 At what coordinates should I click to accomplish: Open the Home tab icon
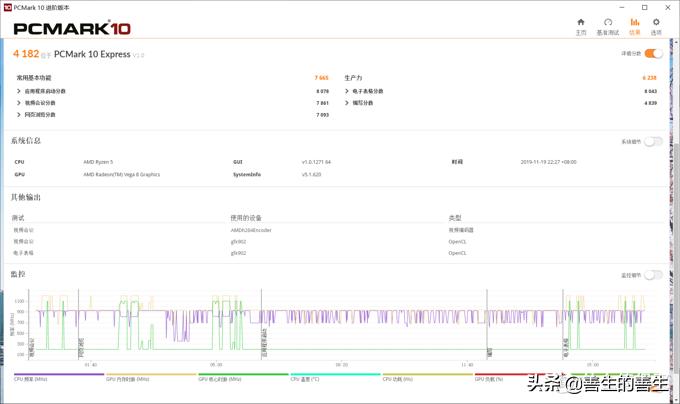[x=581, y=22]
